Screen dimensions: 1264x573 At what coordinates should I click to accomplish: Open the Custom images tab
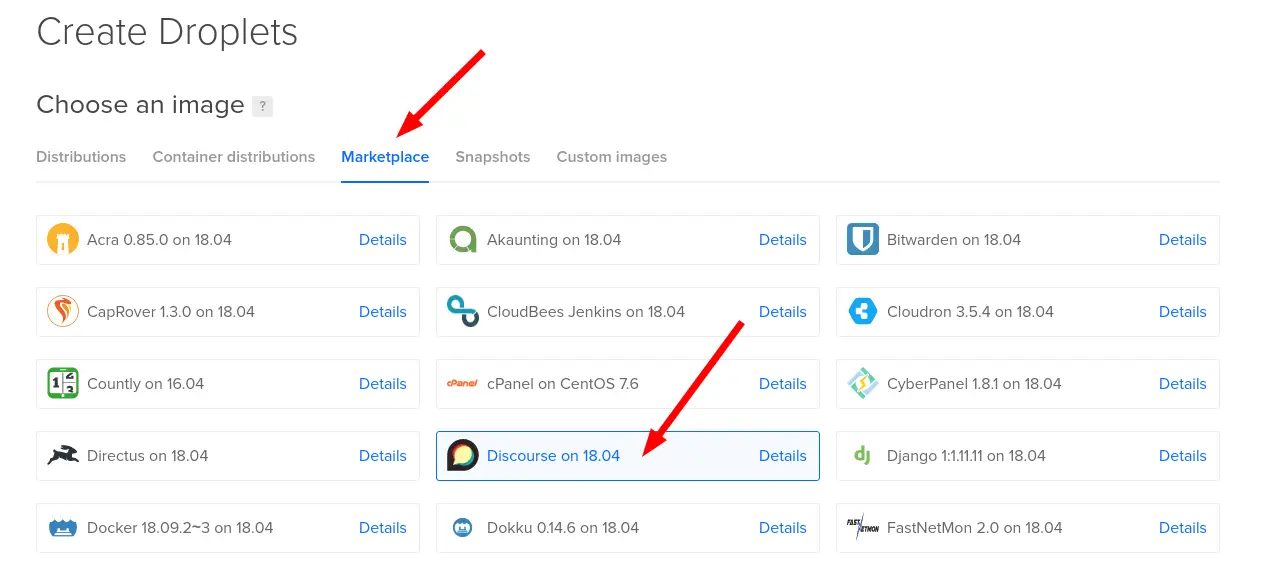[x=611, y=157]
